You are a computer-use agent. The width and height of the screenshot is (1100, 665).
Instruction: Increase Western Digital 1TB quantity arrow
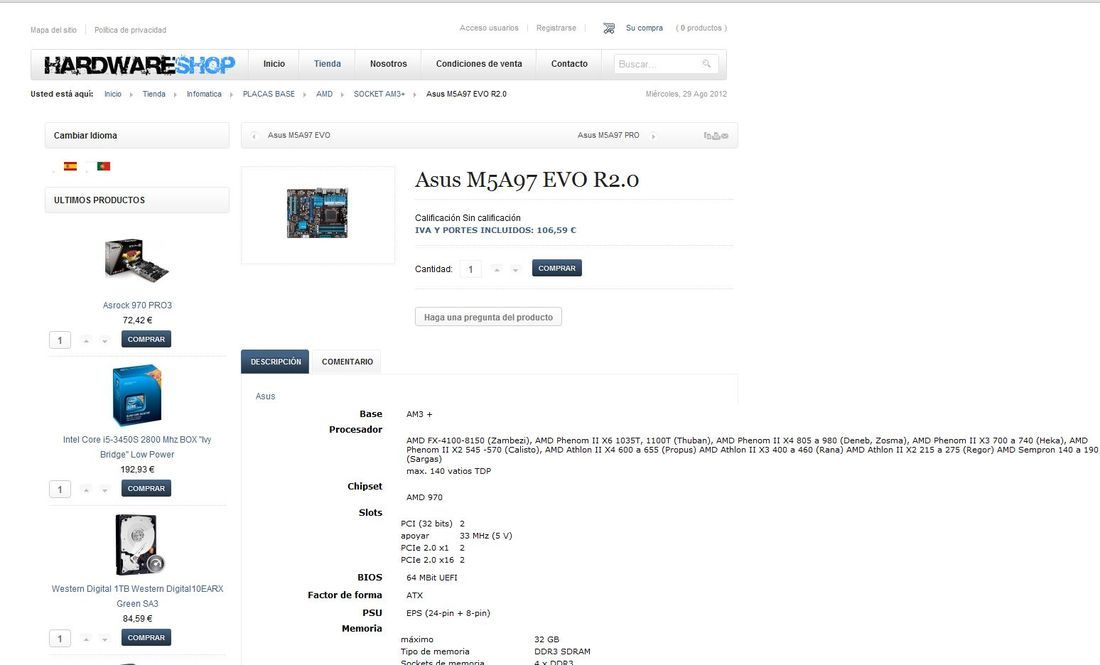(x=86, y=639)
